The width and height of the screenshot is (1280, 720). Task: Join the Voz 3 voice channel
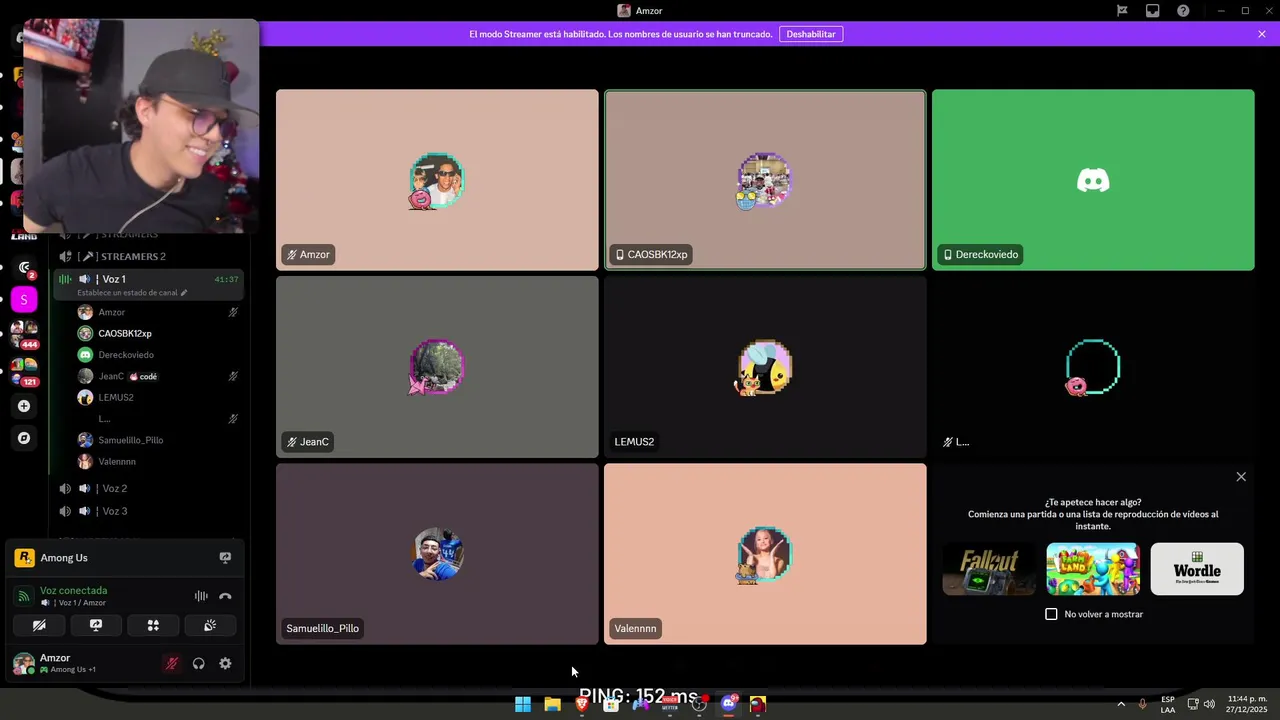click(x=148, y=511)
